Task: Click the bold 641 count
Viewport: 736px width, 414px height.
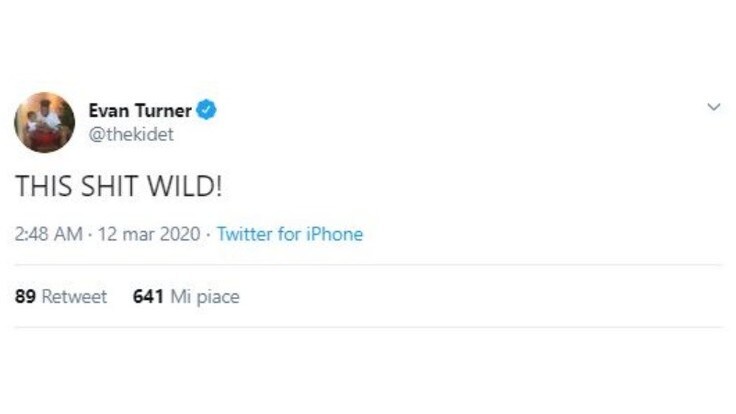Action: click(x=148, y=297)
